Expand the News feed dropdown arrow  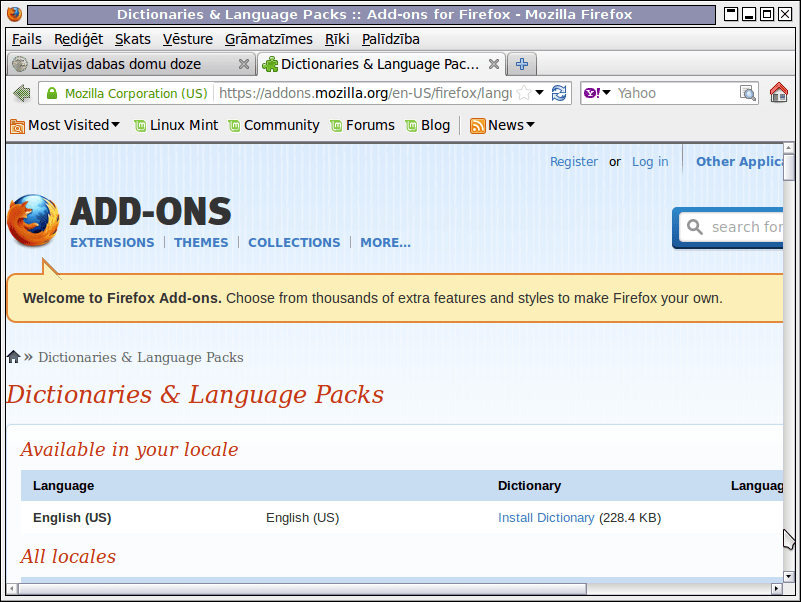pos(530,125)
